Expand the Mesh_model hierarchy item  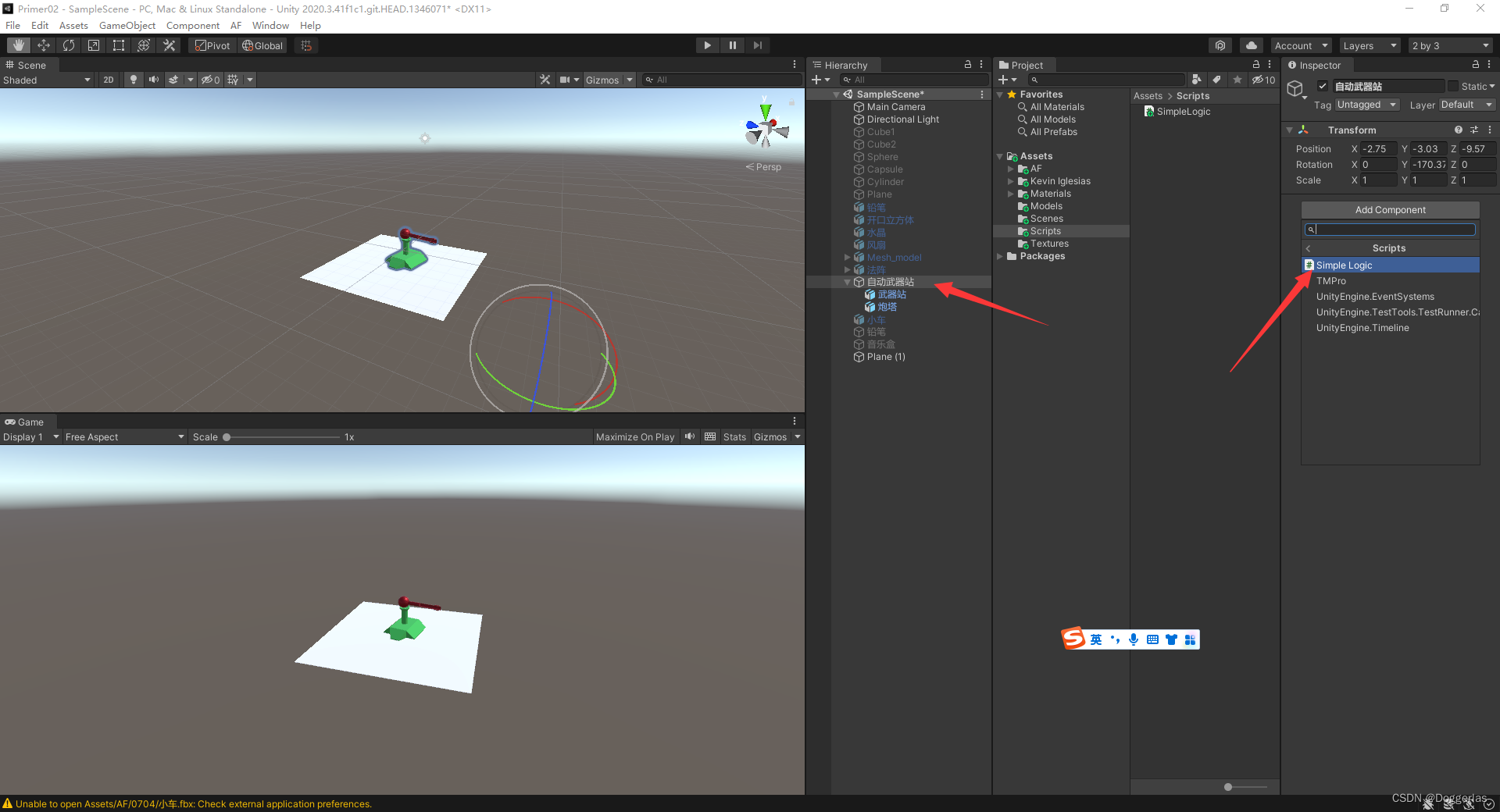coord(848,257)
